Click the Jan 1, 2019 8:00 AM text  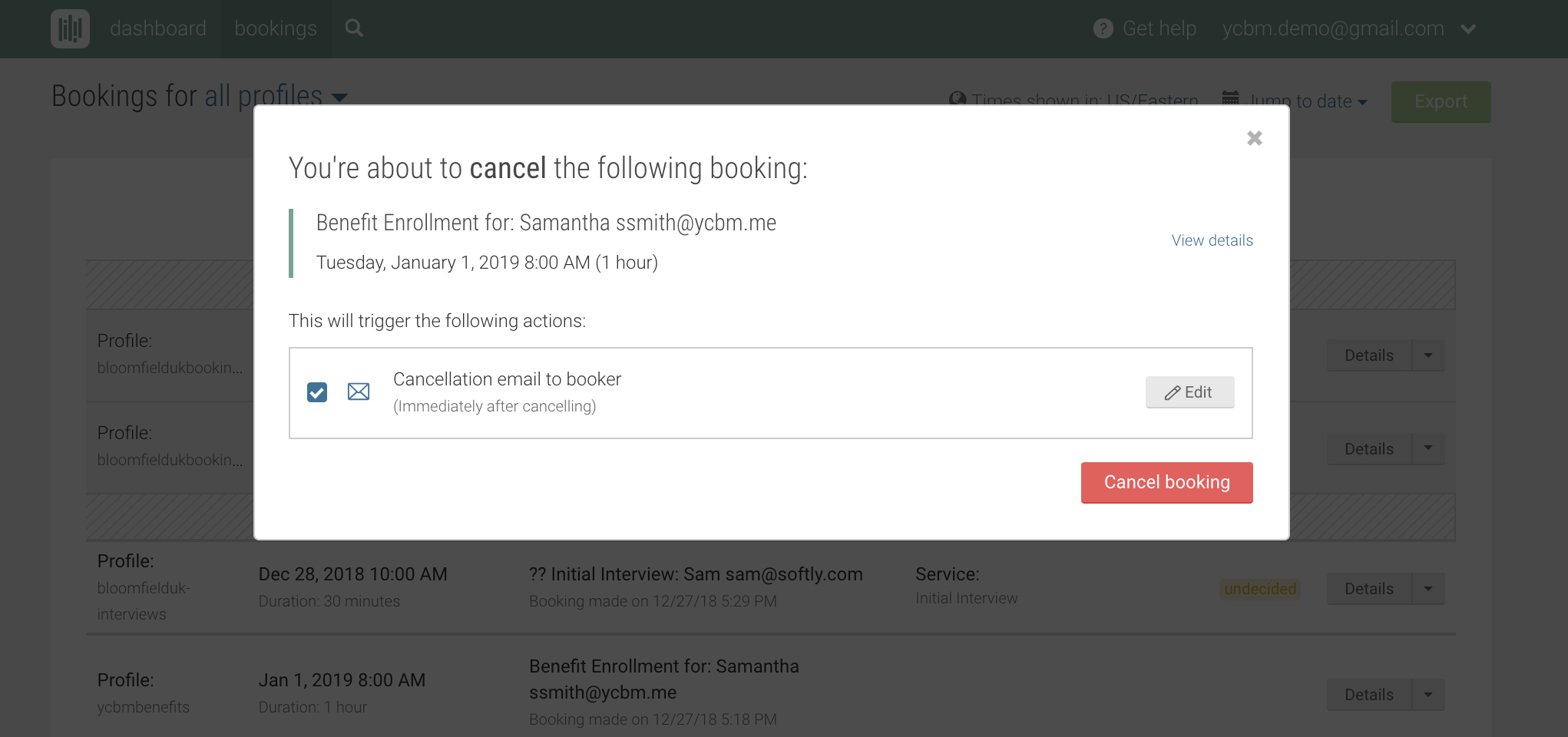(342, 680)
